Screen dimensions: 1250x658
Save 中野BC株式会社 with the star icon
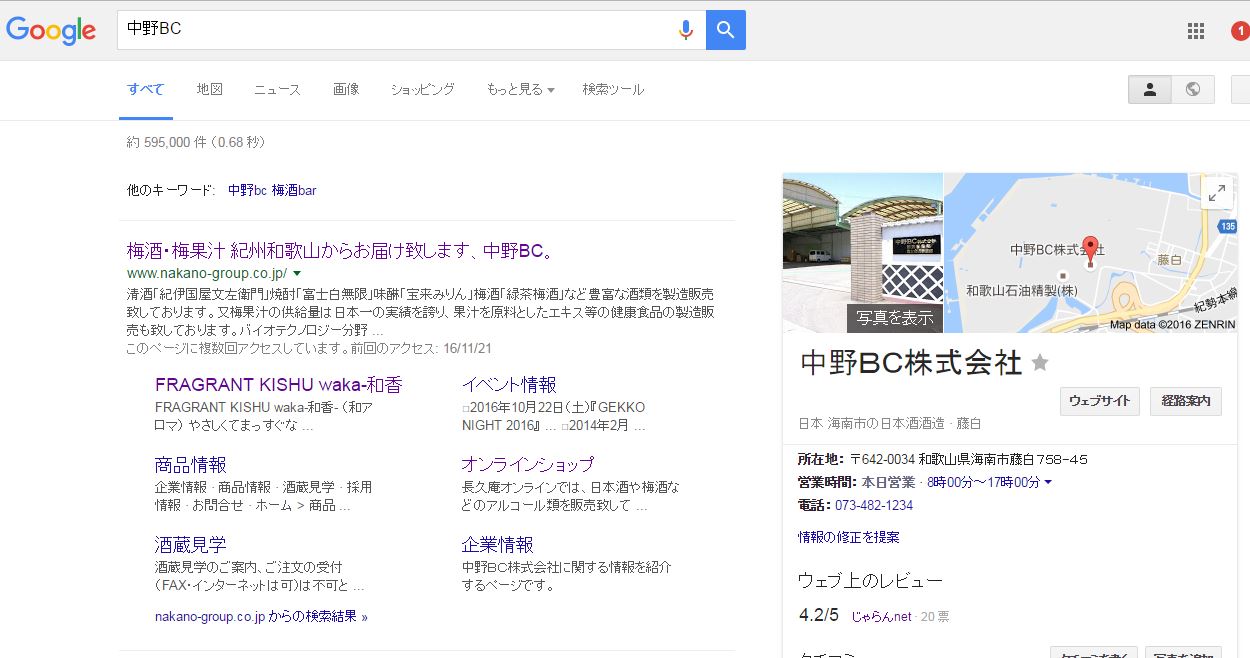point(1040,362)
